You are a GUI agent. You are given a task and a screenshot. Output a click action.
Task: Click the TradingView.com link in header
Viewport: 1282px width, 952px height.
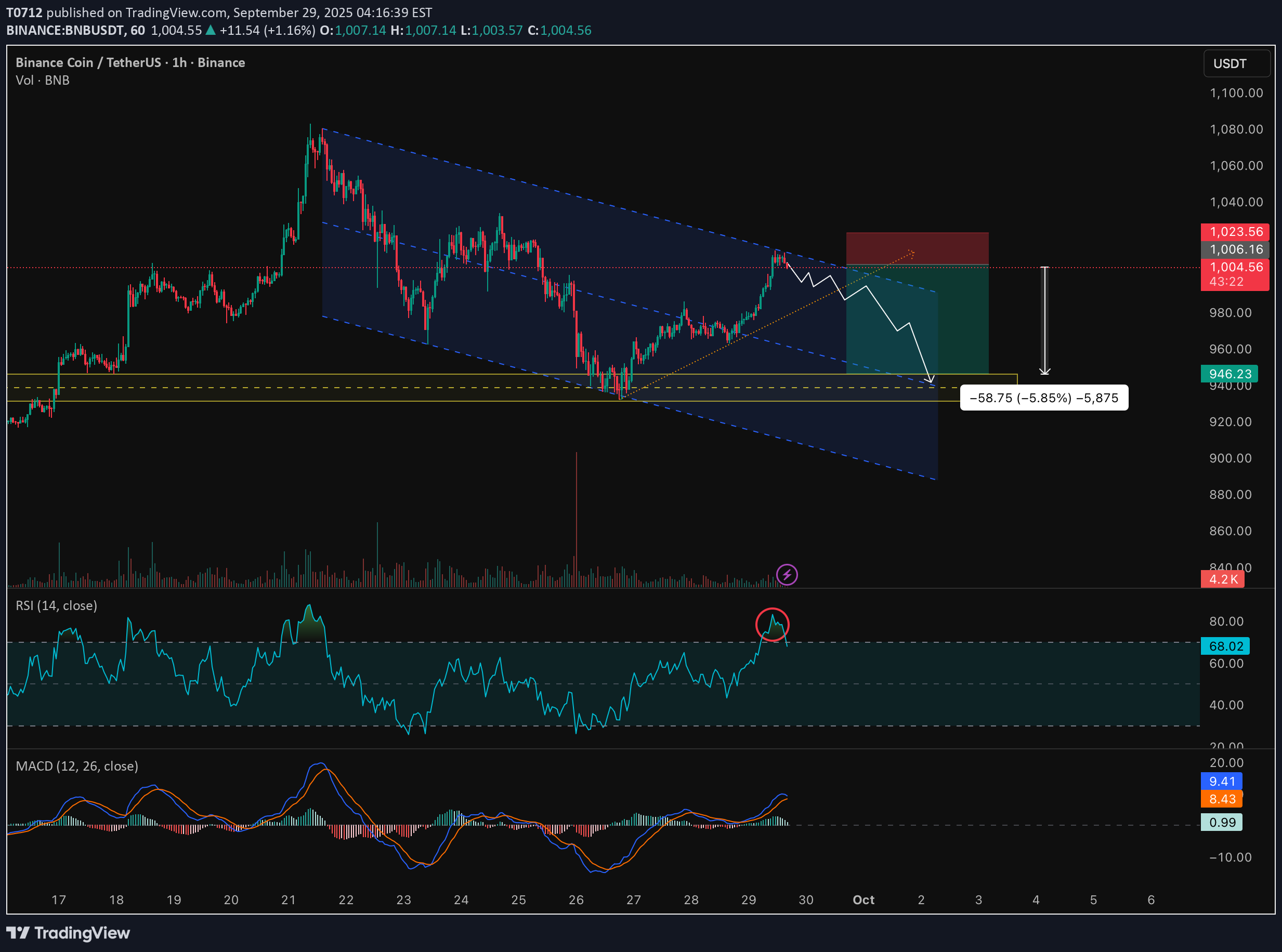(176, 12)
